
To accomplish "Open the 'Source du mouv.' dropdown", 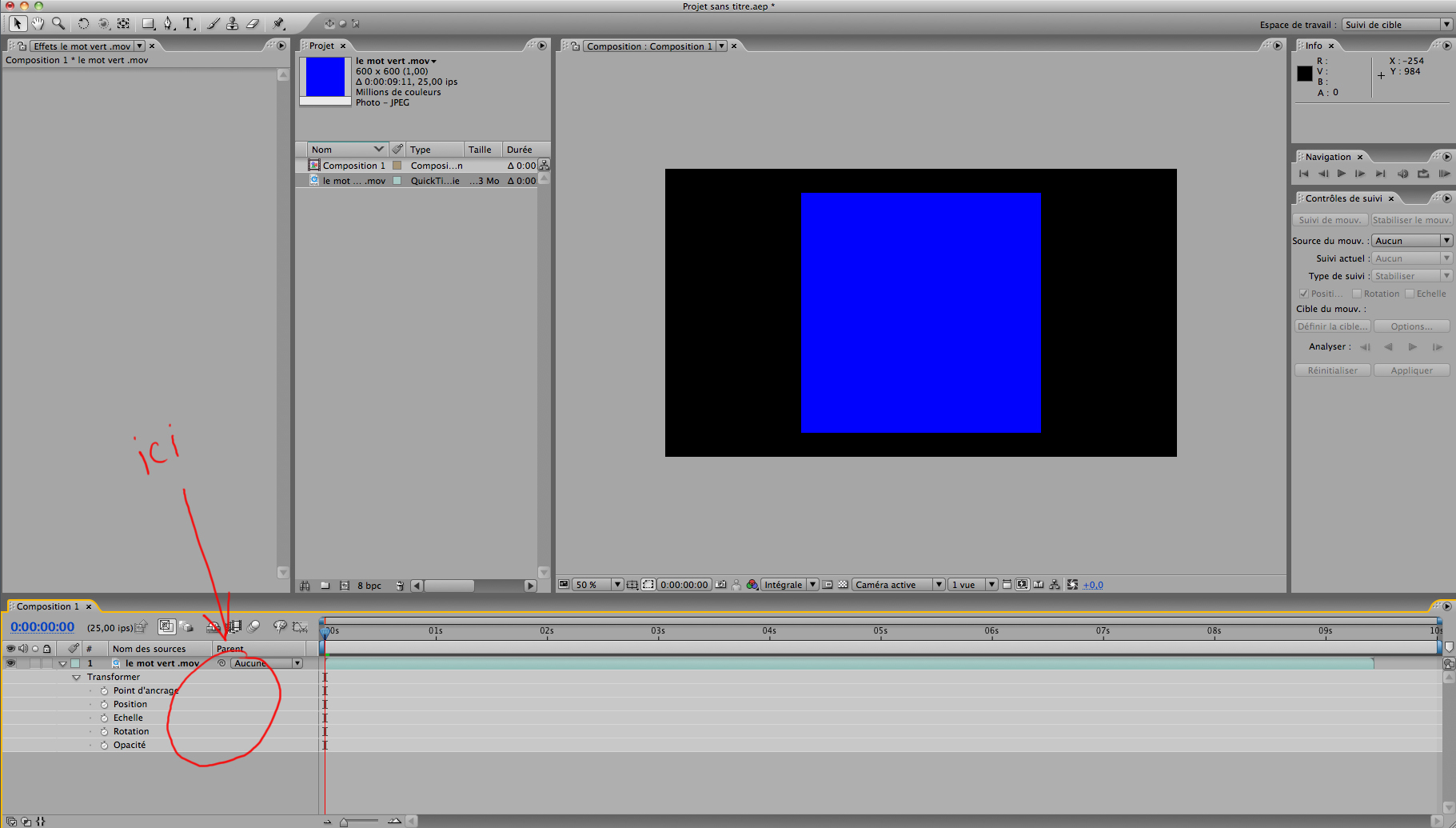I will click(x=1411, y=241).
